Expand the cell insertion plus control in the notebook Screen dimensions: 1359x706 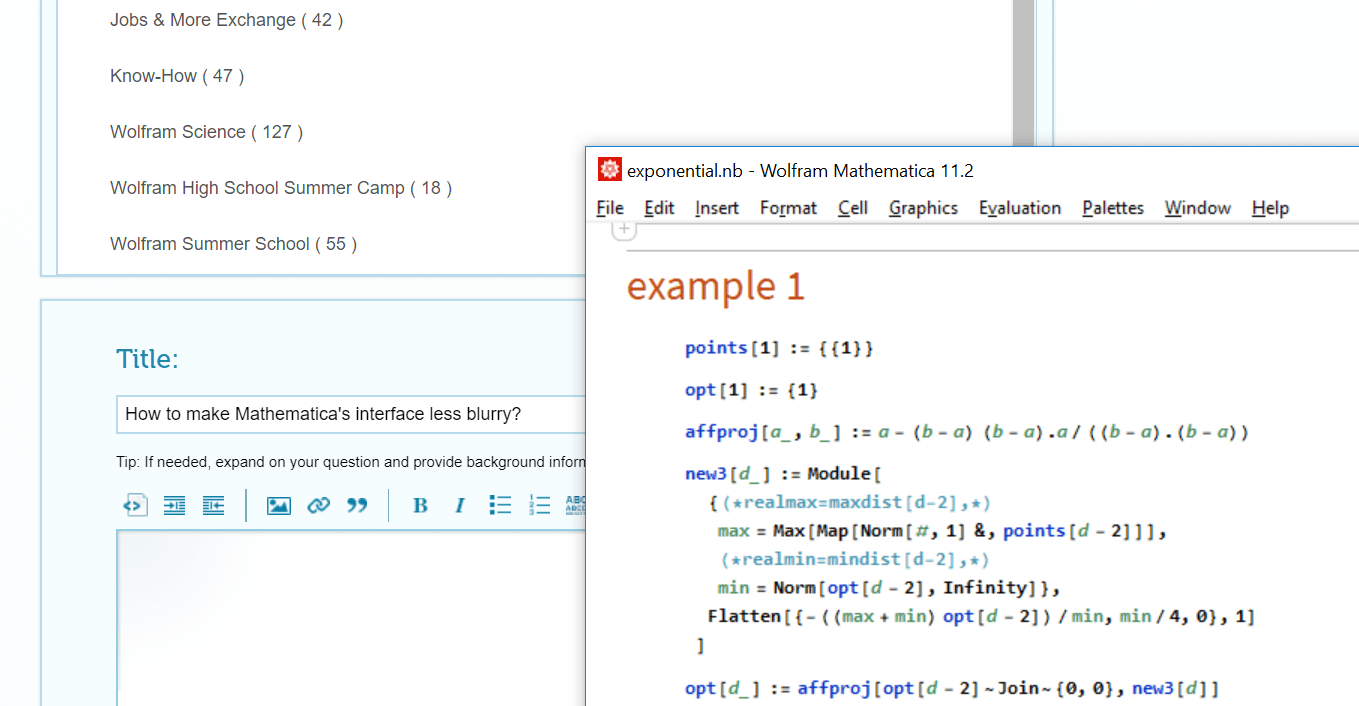coord(623,228)
